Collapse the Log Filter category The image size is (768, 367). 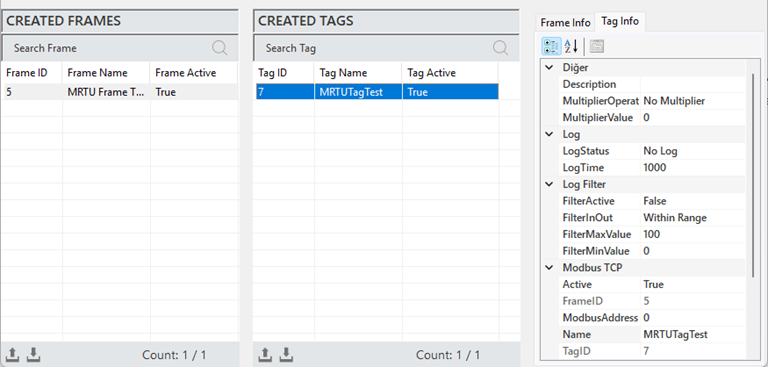(x=550, y=184)
